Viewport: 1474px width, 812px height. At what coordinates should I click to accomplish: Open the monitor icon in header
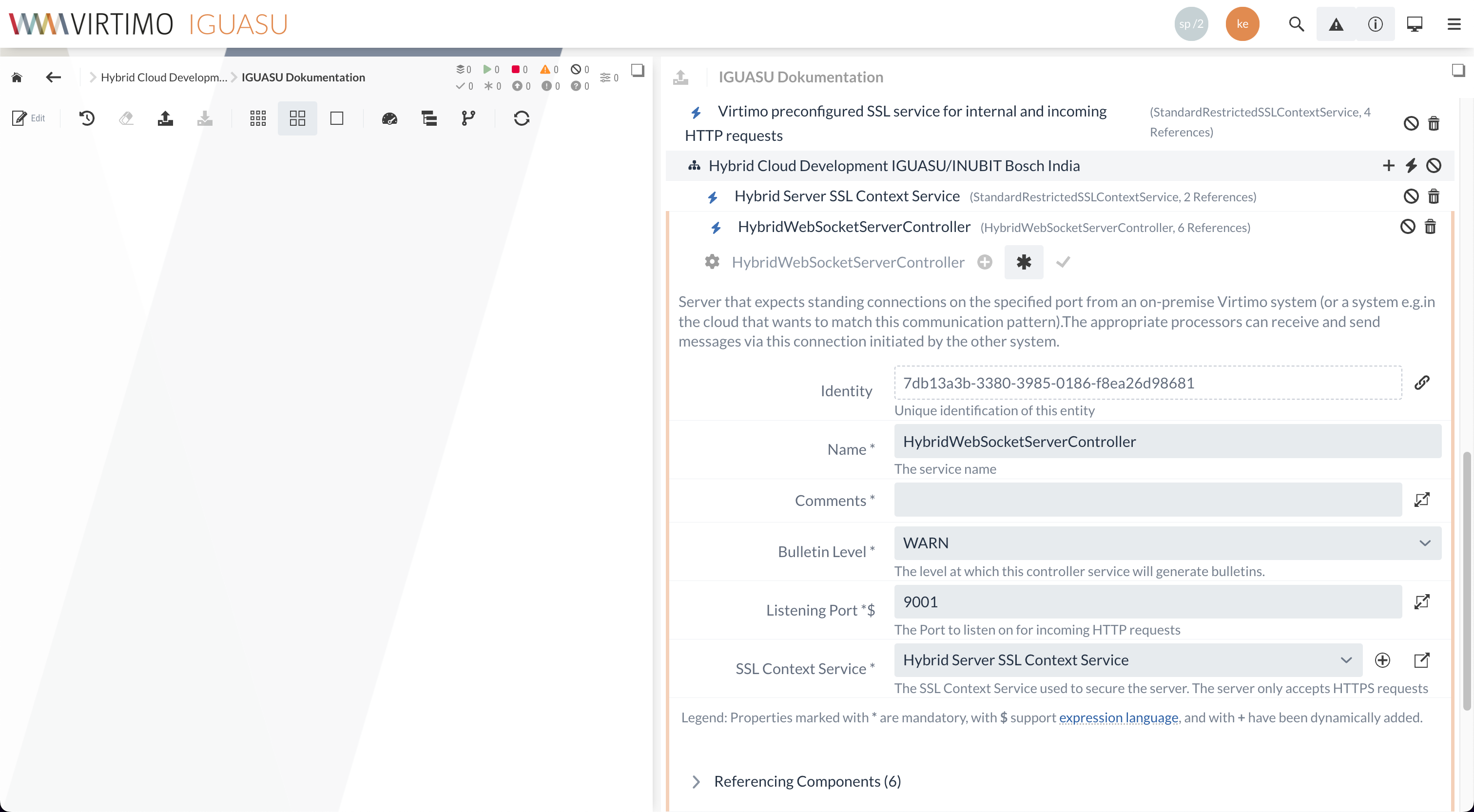tap(1415, 24)
